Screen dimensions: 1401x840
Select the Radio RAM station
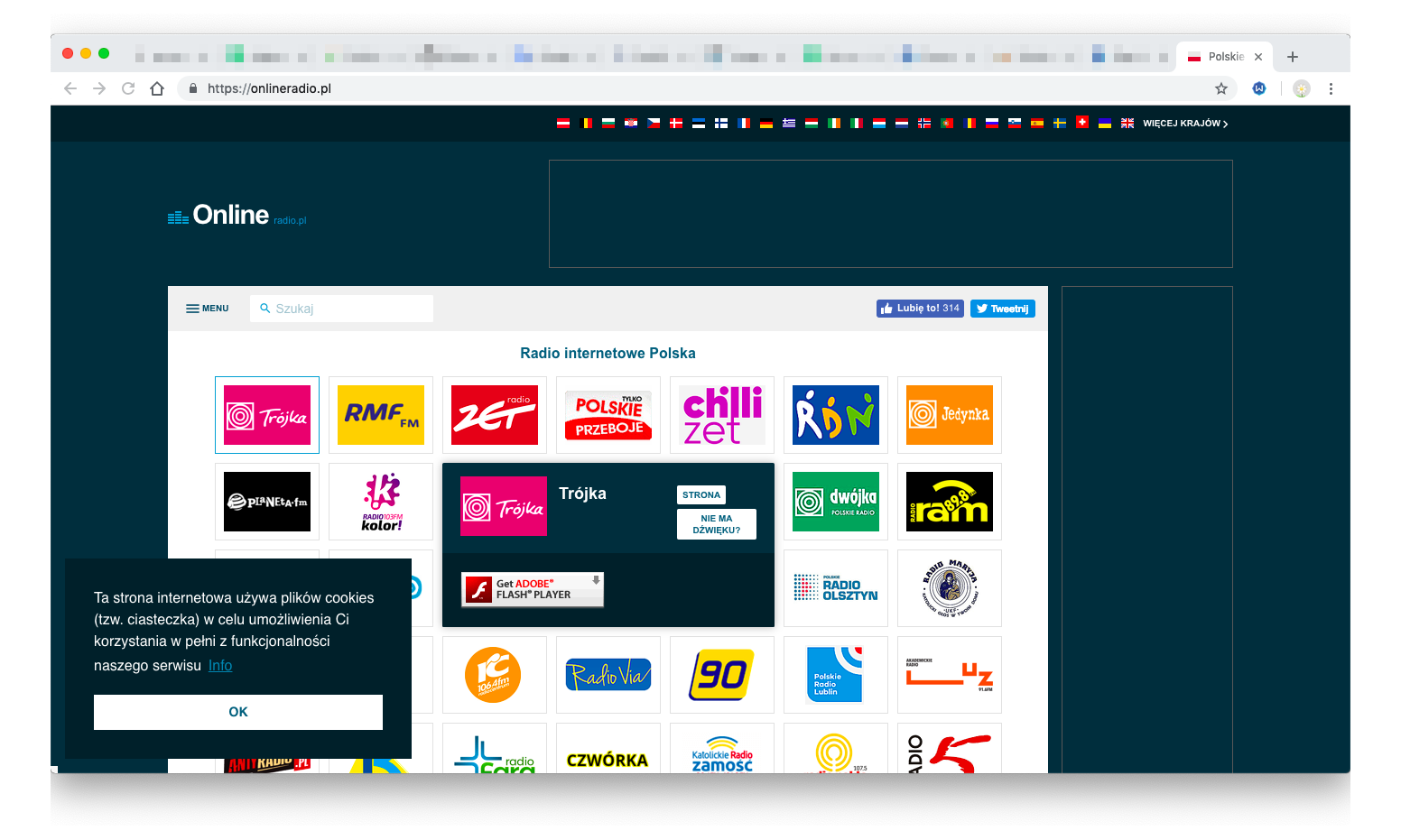949,502
